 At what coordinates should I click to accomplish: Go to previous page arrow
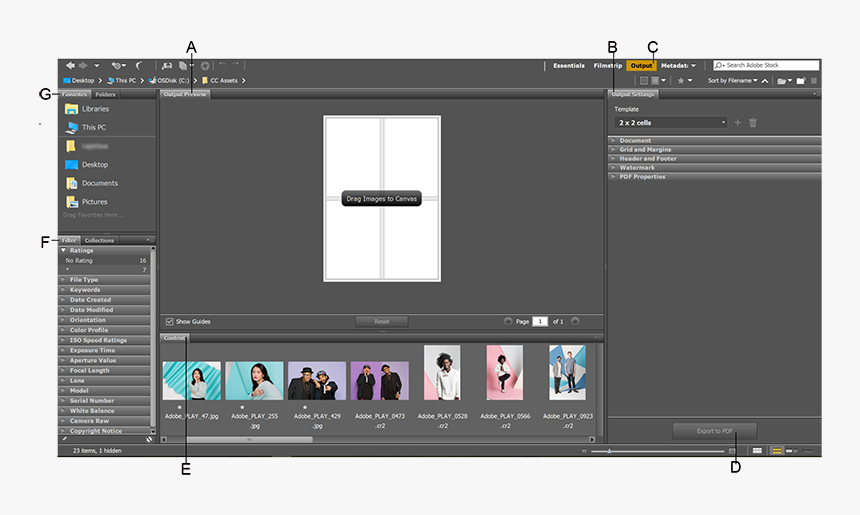[508, 321]
